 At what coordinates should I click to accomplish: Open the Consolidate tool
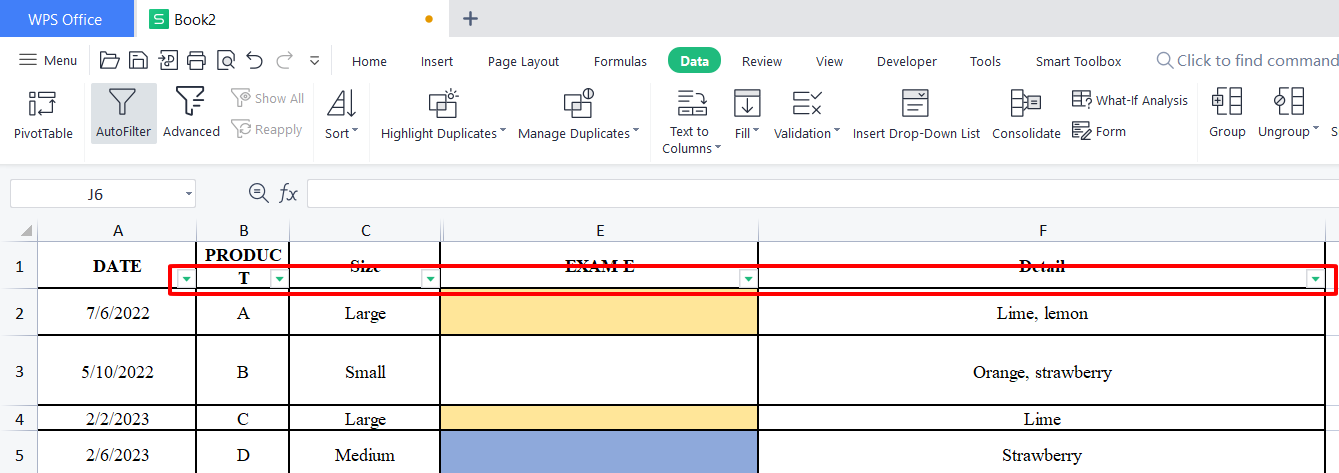point(1026,114)
